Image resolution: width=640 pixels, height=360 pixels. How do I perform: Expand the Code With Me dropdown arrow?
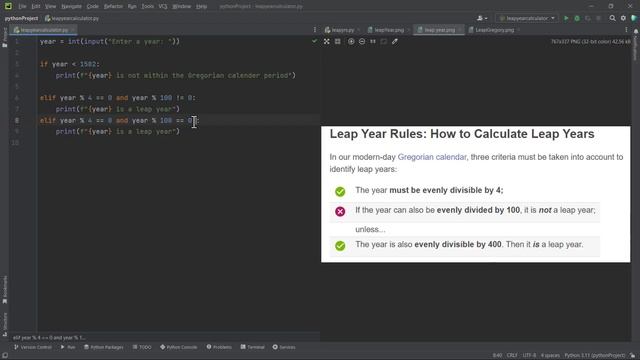pyautogui.click(x=486, y=18)
